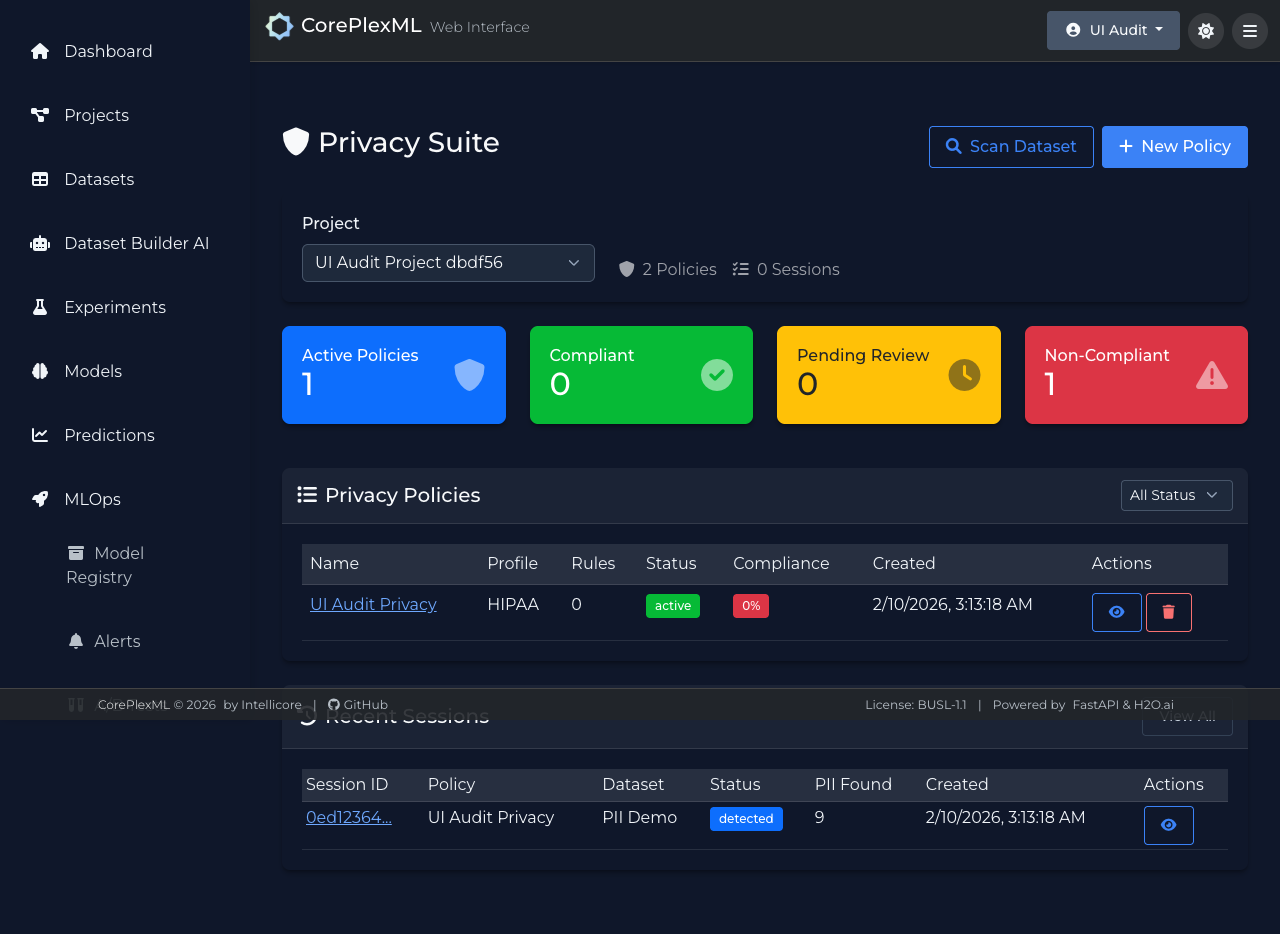Screen dimensions: 1280x934
Task: Click the red Non-Compliant summary card
Action: click(1135, 375)
